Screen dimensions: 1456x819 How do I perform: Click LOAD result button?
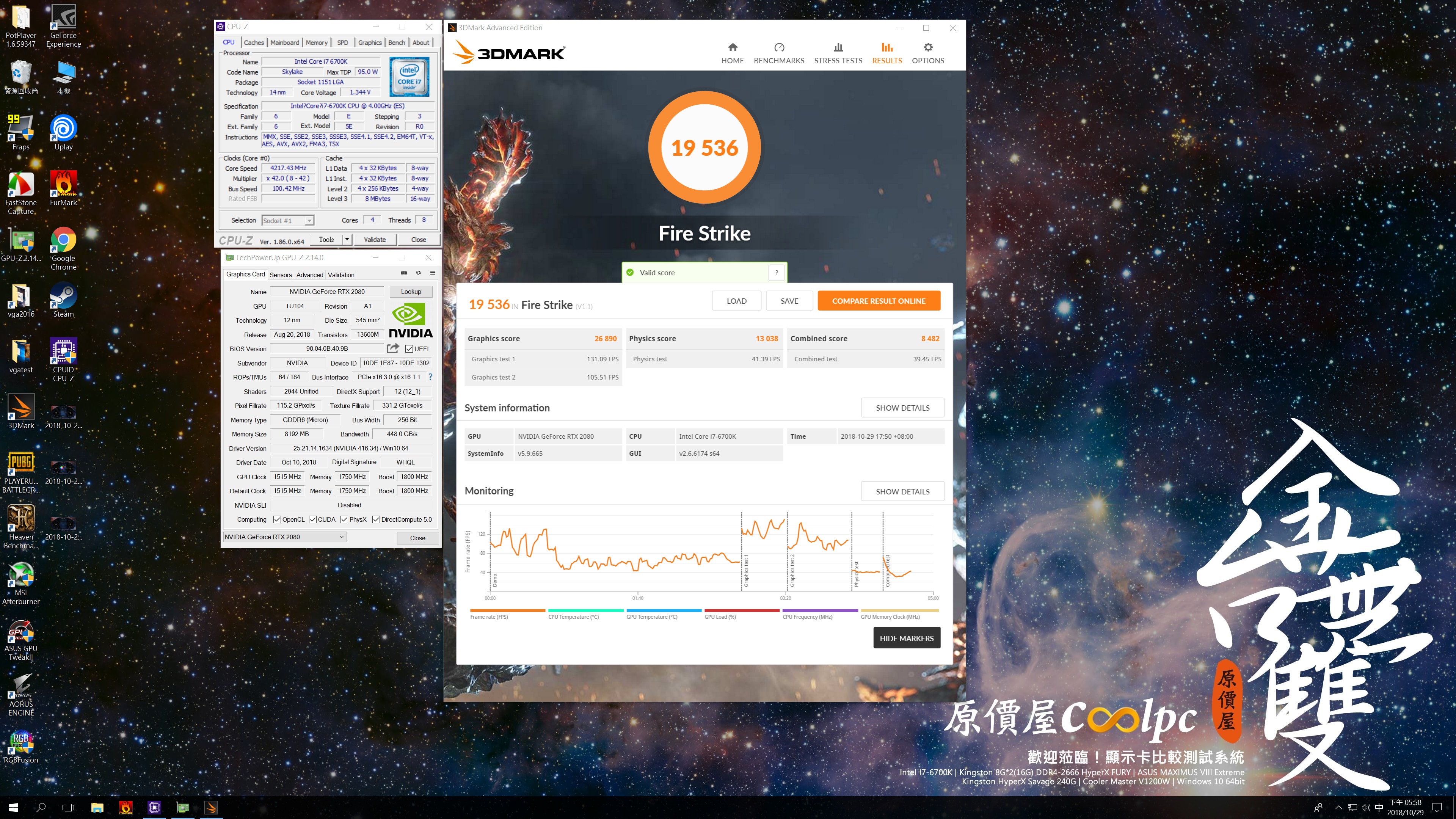pyautogui.click(x=736, y=301)
